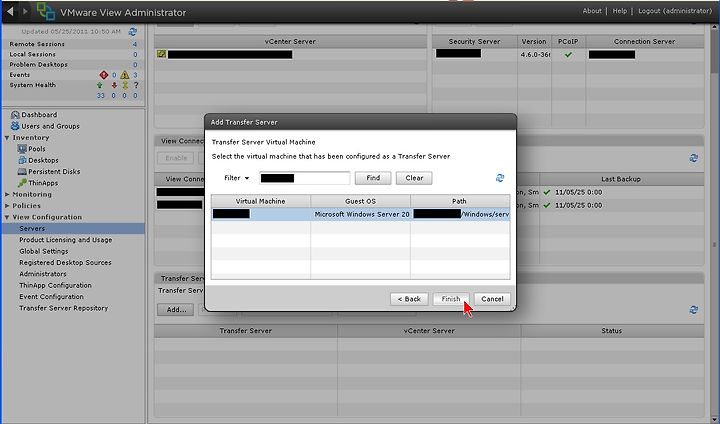This screenshot has height=424, width=720.
Task: Click the Last Backup column header
Action: tap(621, 179)
